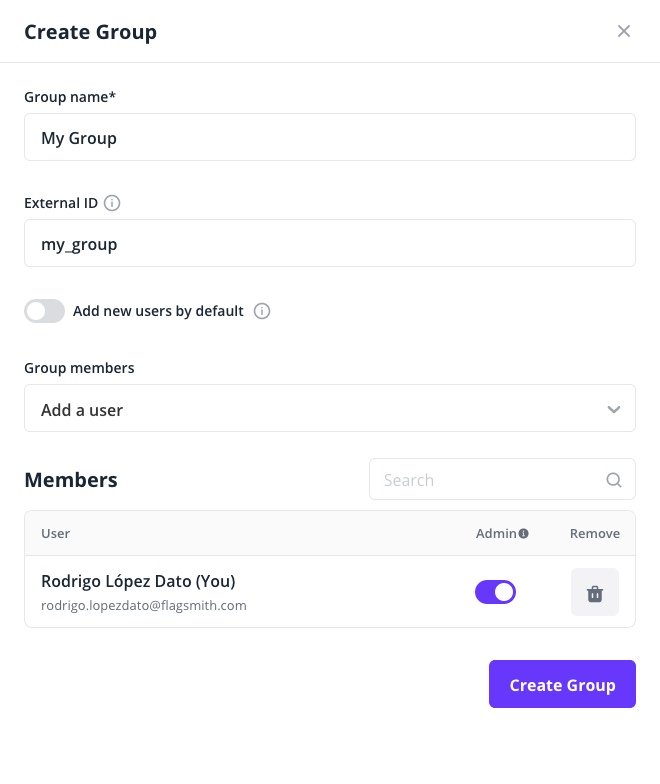Screen dimensions: 660x784
Task: Click the Remove column header
Action: (595, 534)
